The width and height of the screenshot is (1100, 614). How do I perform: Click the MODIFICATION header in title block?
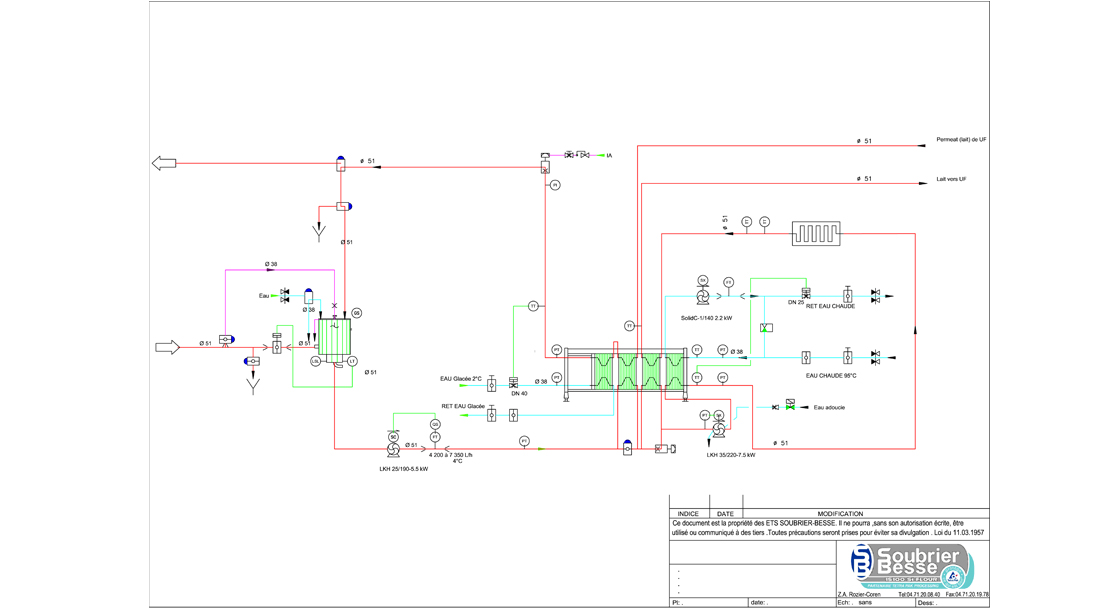[x=840, y=514]
